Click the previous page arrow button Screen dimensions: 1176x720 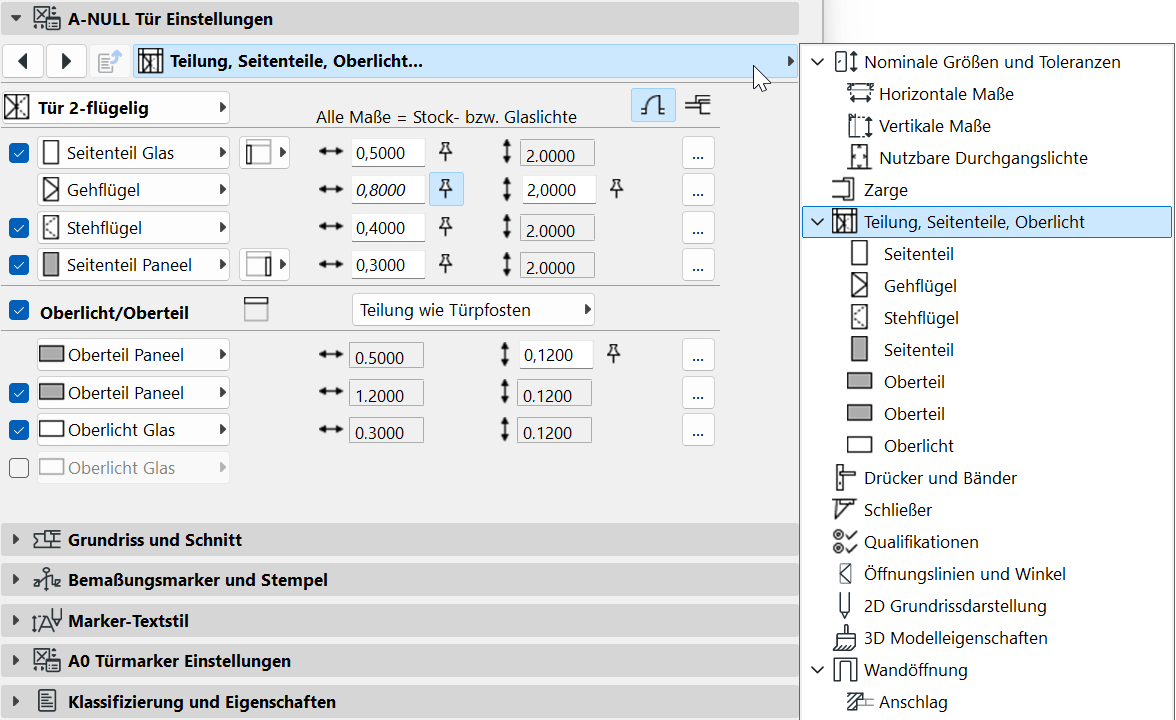(23, 62)
